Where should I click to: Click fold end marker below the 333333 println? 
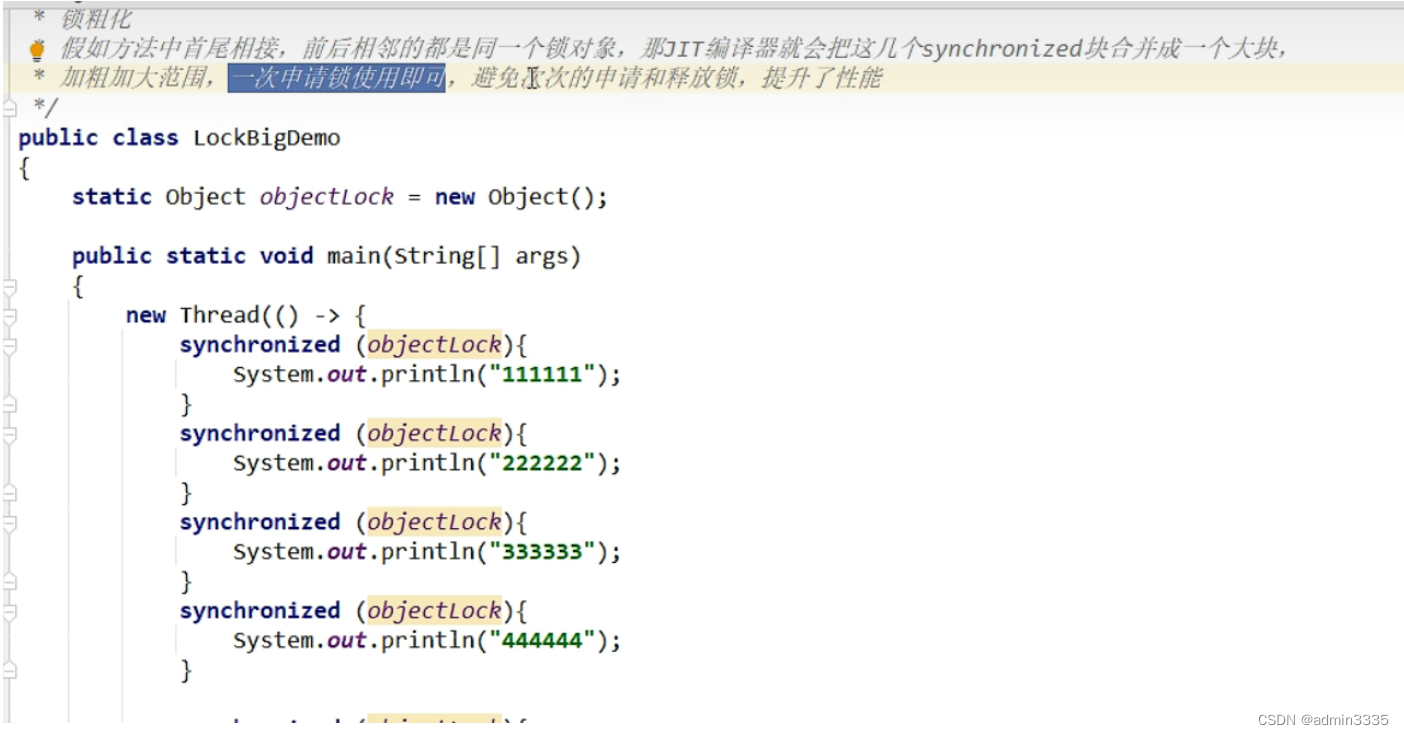point(10,582)
